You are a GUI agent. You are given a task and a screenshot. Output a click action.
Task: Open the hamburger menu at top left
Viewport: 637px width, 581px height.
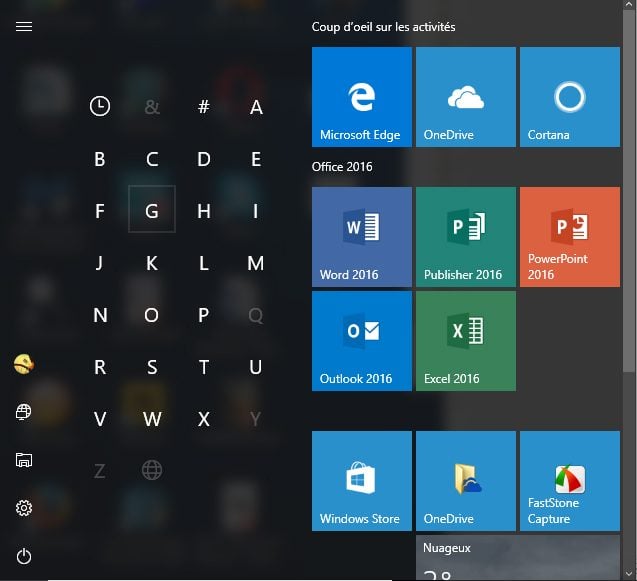point(24,27)
